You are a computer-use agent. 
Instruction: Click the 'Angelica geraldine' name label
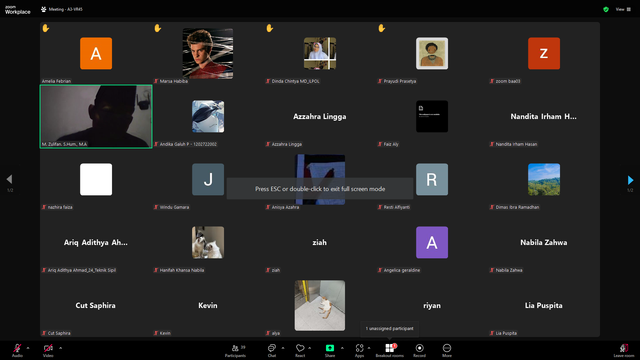[402, 270]
